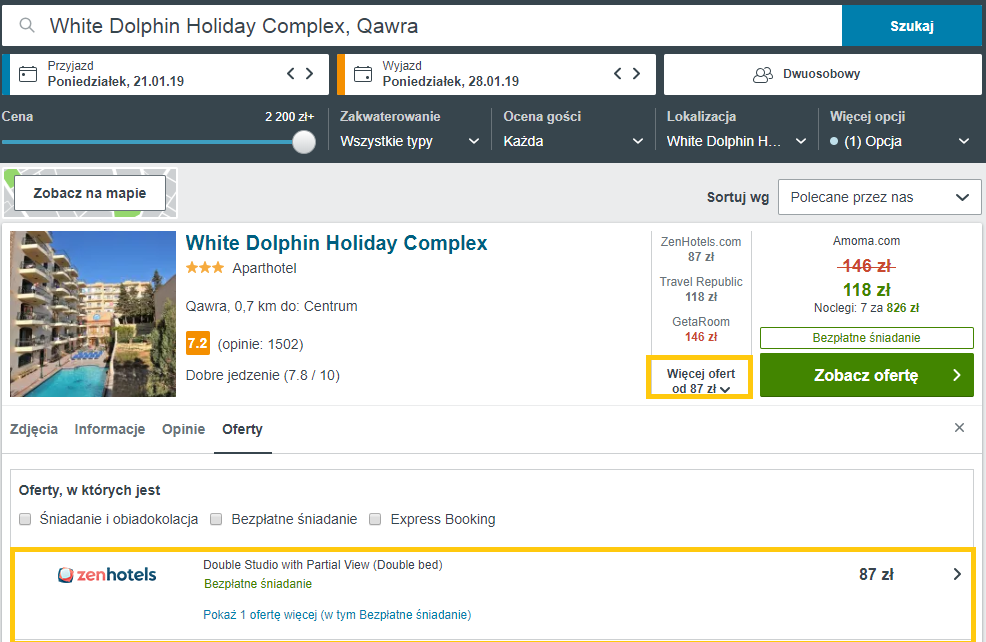
Task: Go to next arrival date arrow
Action: coord(309,74)
